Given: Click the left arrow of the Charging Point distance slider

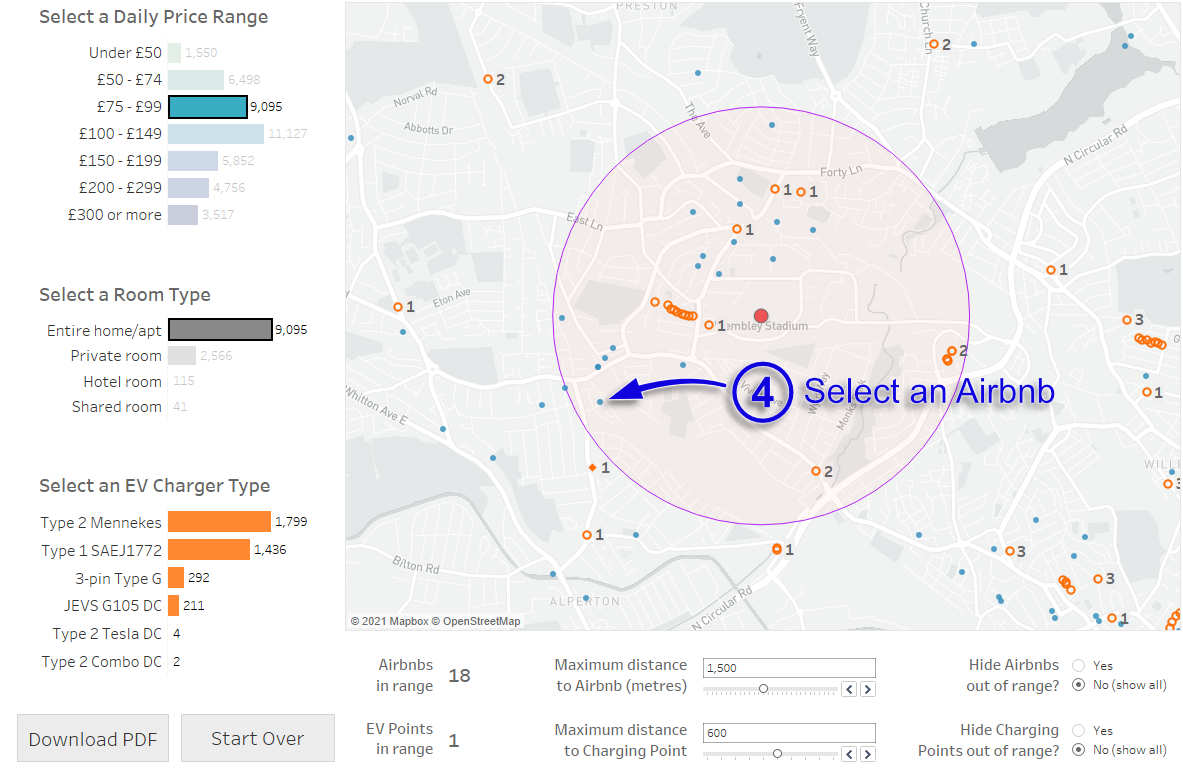Looking at the screenshot, I should pyautogui.click(x=849, y=754).
